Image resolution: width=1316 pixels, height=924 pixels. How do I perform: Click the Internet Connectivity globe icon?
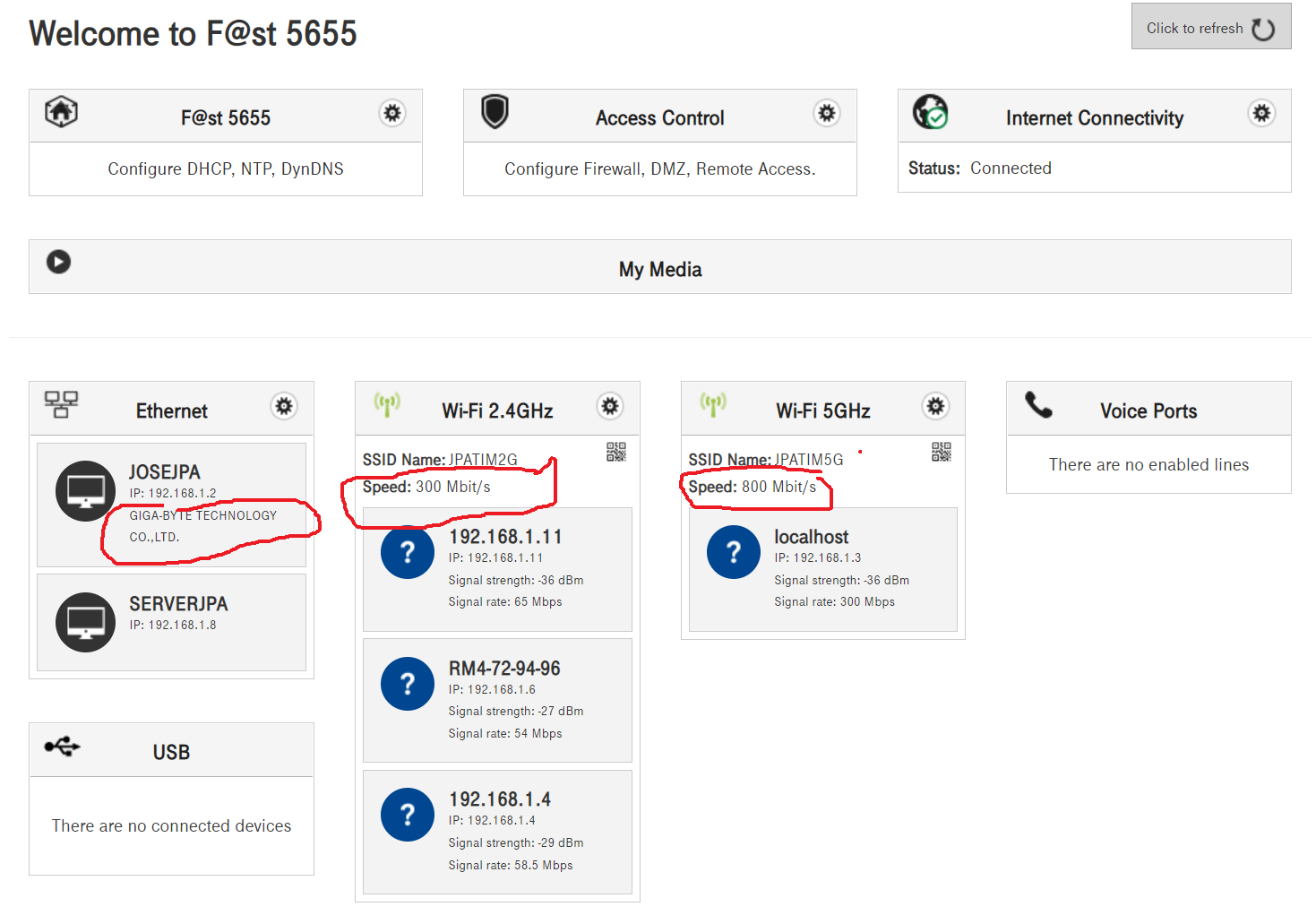[x=931, y=112]
